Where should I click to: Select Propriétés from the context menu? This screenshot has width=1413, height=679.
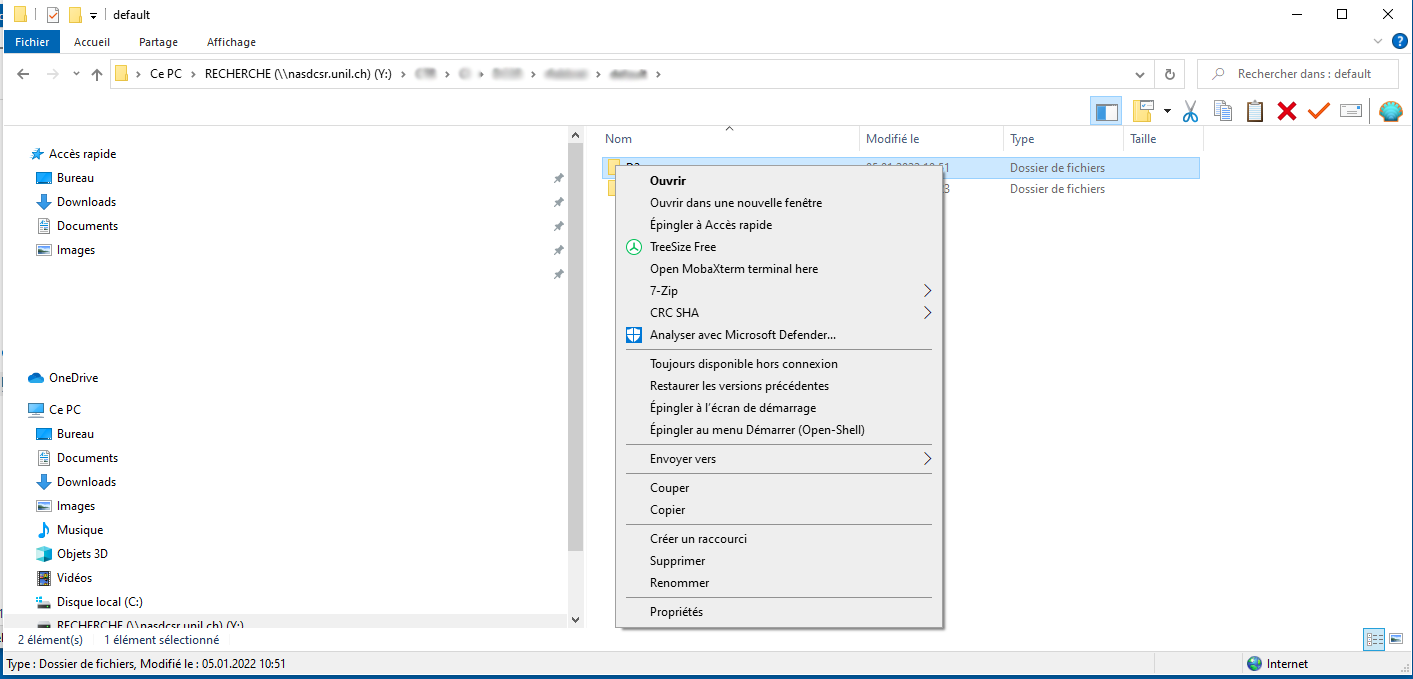[676, 612]
